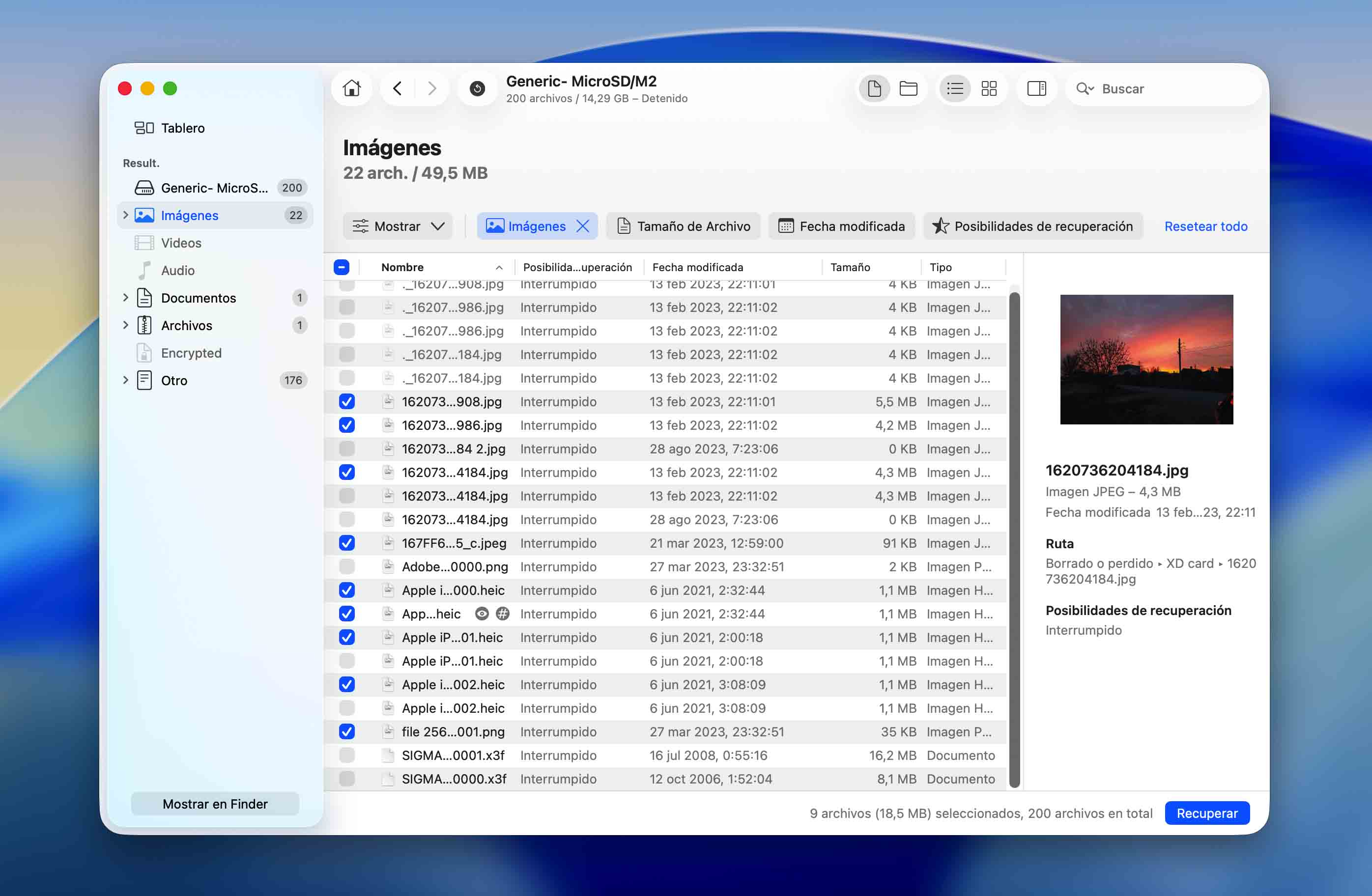Uncheck 162073...986.jpg 4,2 MB checkbox
1372x896 pixels.
point(346,425)
